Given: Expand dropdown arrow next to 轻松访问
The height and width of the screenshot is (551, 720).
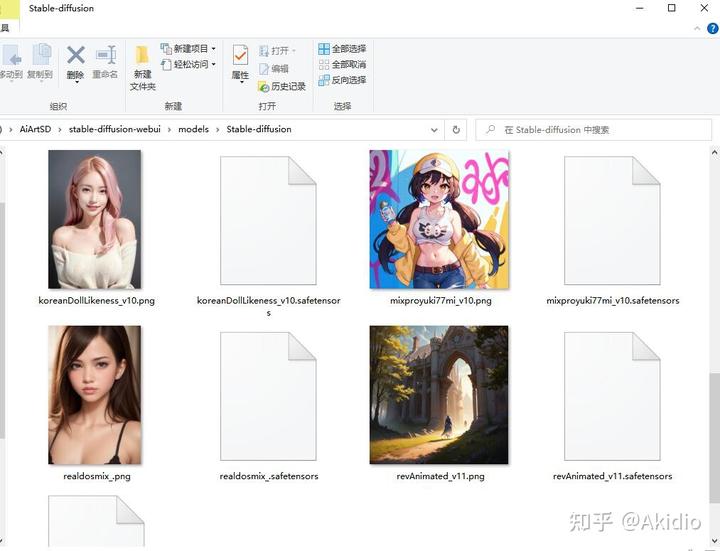Looking at the screenshot, I should coord(214,64).
